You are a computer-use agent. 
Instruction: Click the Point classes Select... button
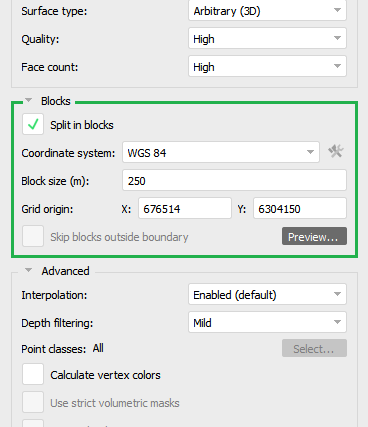pyautogui.click(x=314, y=348)
